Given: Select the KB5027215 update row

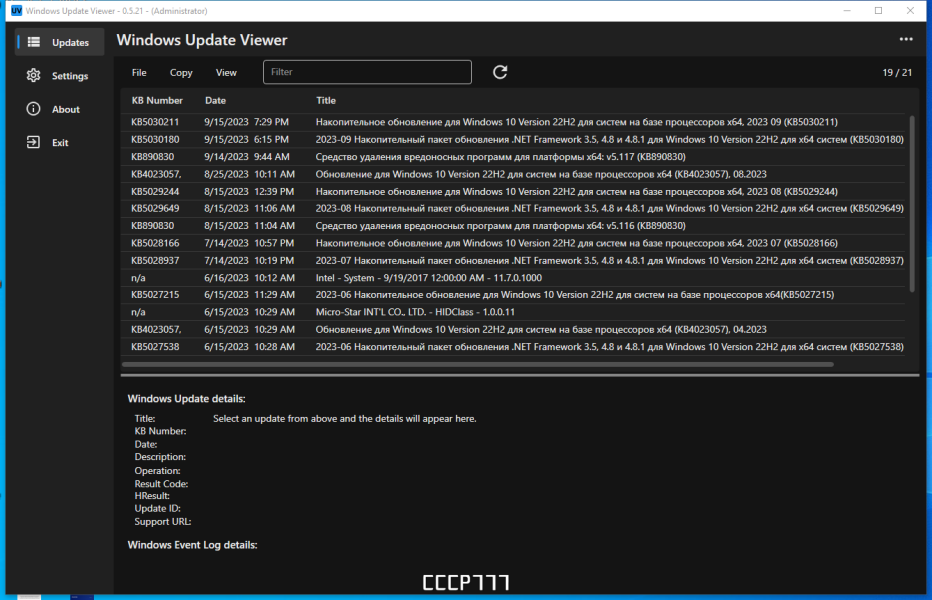Looking at the screenshot, I should point(514,294).
